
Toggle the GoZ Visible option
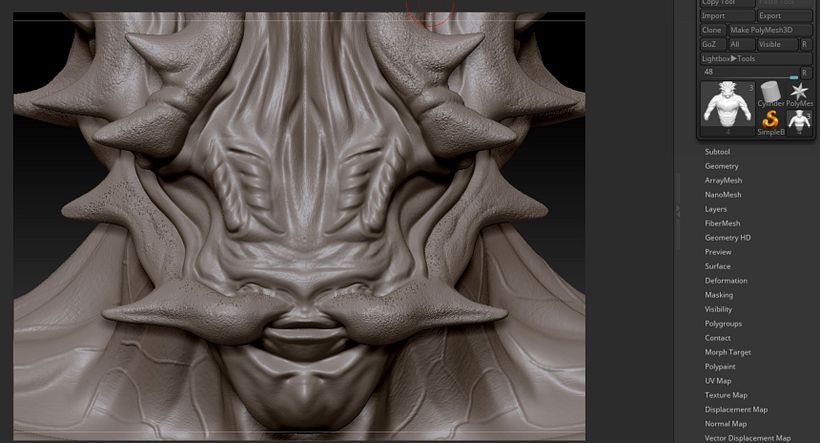[777, 45]
